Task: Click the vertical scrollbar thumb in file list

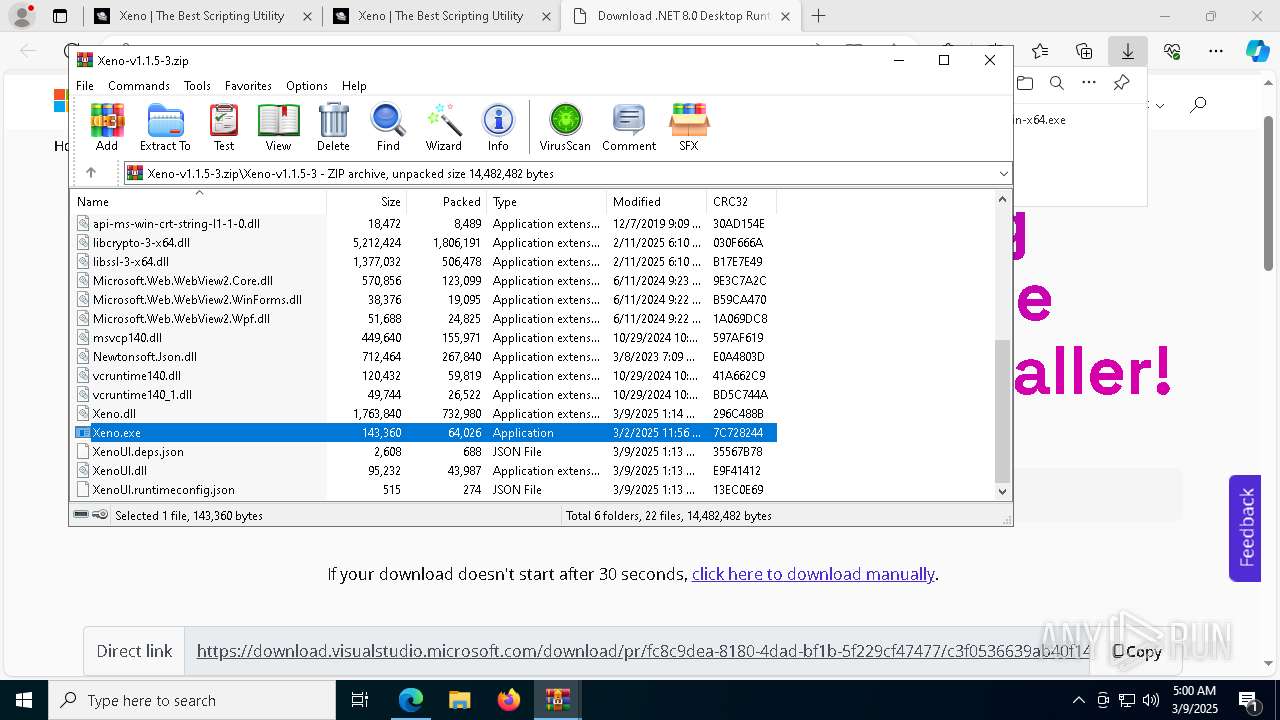Action: pyautogui.click(x=1003, y=411)
